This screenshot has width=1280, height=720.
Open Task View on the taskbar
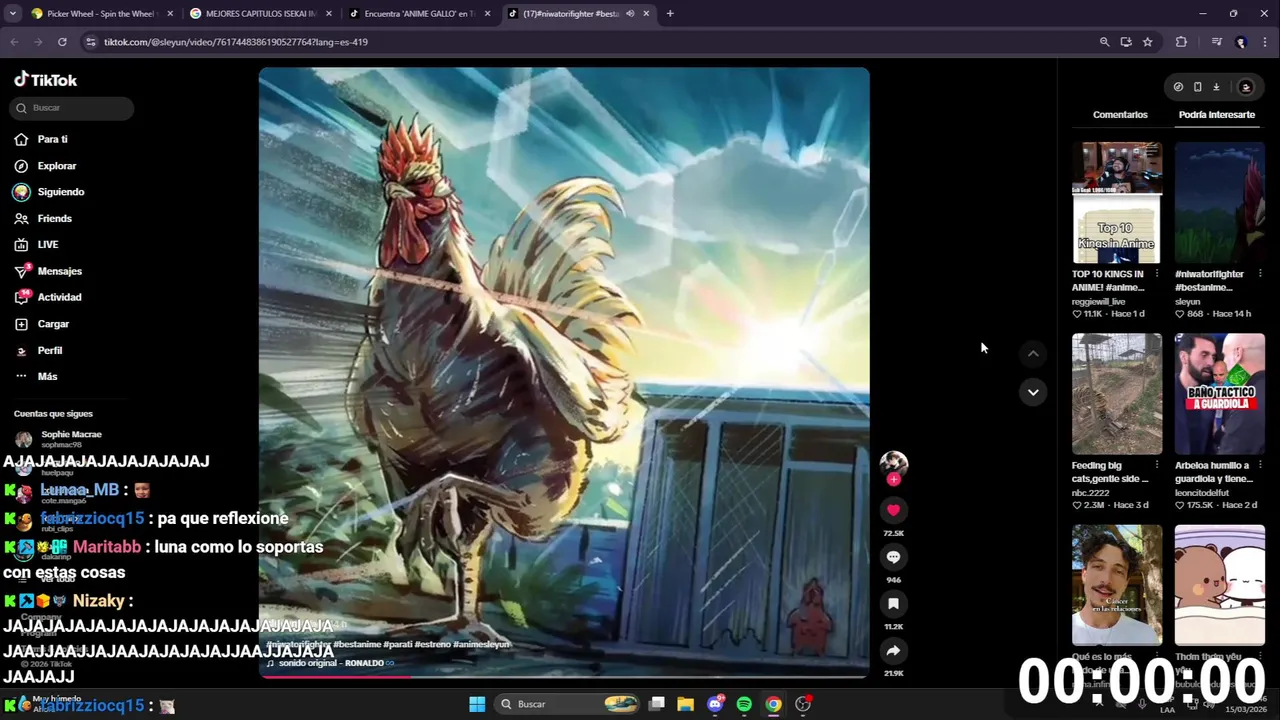point(656,704)
